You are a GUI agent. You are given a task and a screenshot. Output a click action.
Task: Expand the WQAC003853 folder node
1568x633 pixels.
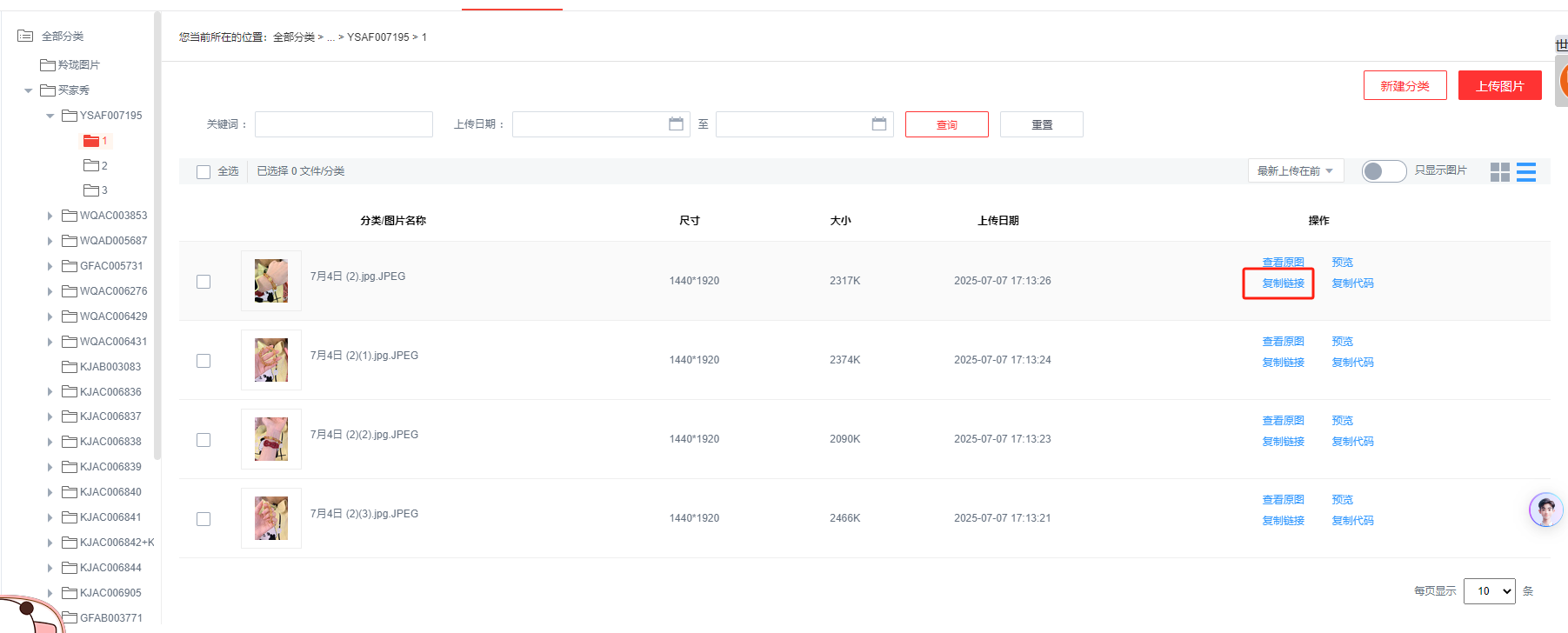[50, 216]
